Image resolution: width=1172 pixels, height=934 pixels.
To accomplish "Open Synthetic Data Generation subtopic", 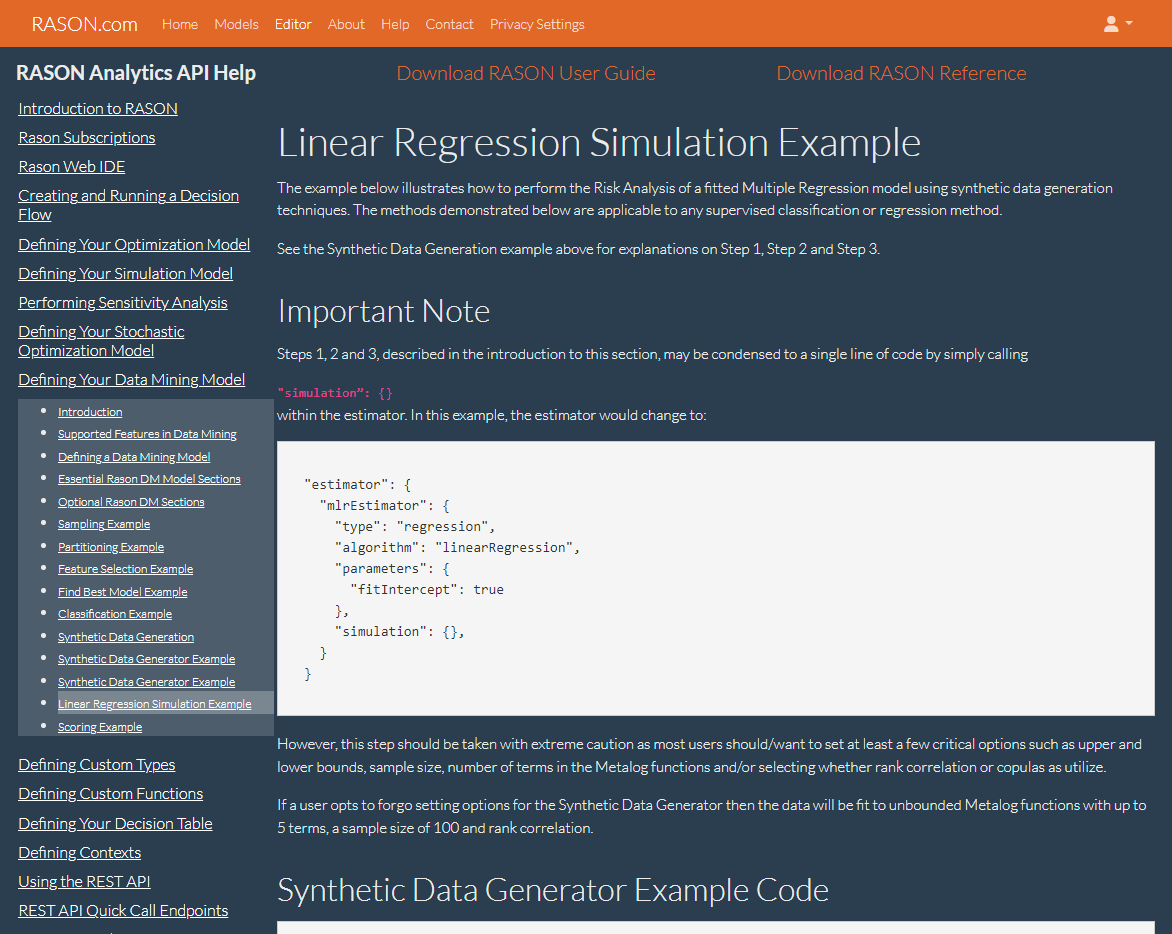I will tap(126, 637).
